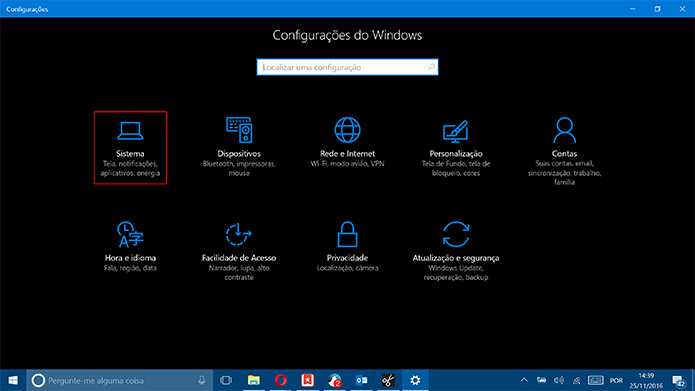
Task: Open the Windows Start button
Action: tap(13, 380)
